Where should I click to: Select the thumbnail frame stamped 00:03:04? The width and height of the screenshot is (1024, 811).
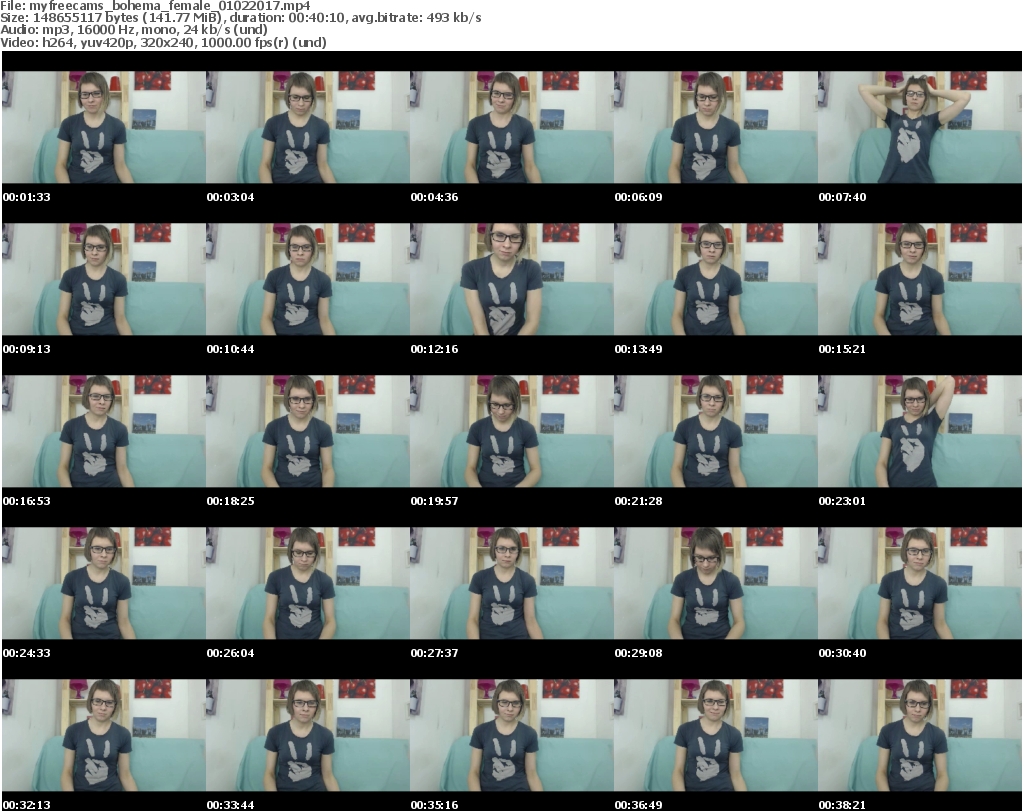(308, 127)
